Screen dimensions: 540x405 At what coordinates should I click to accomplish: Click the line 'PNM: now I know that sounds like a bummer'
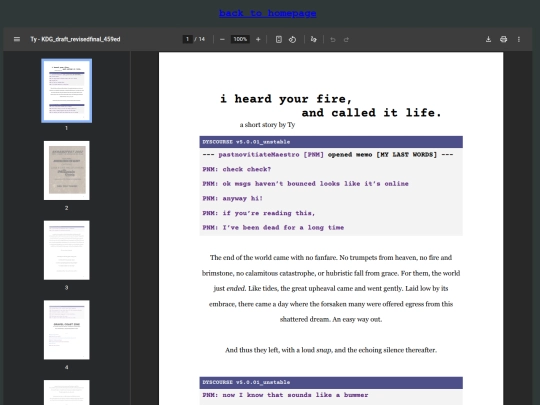pos(285,395)
